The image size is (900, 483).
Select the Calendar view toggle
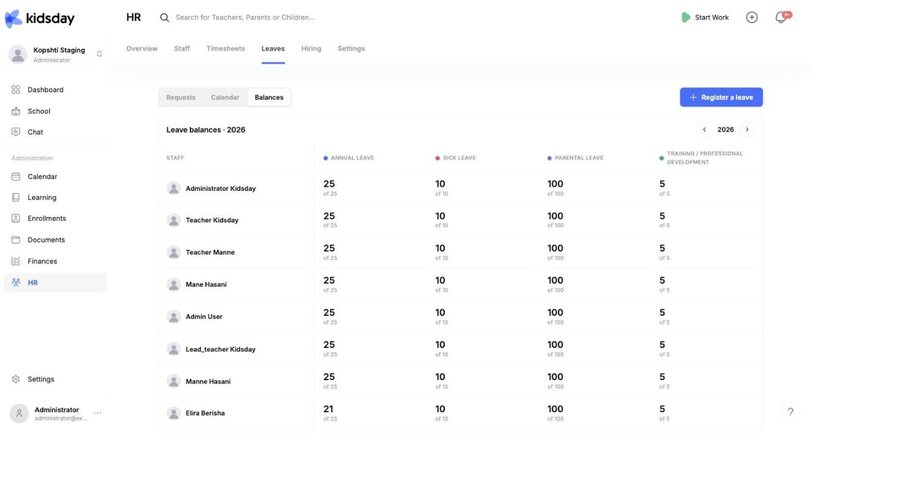click(225, 98)
